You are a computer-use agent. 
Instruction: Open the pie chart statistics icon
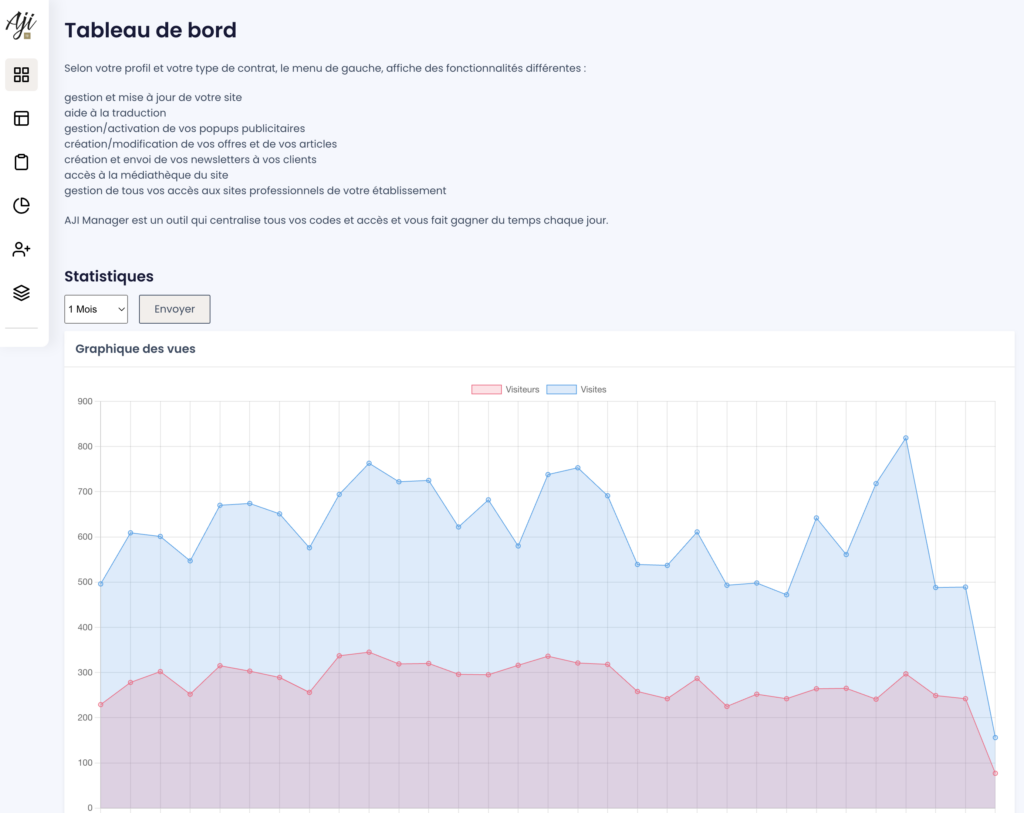point(21,206)
